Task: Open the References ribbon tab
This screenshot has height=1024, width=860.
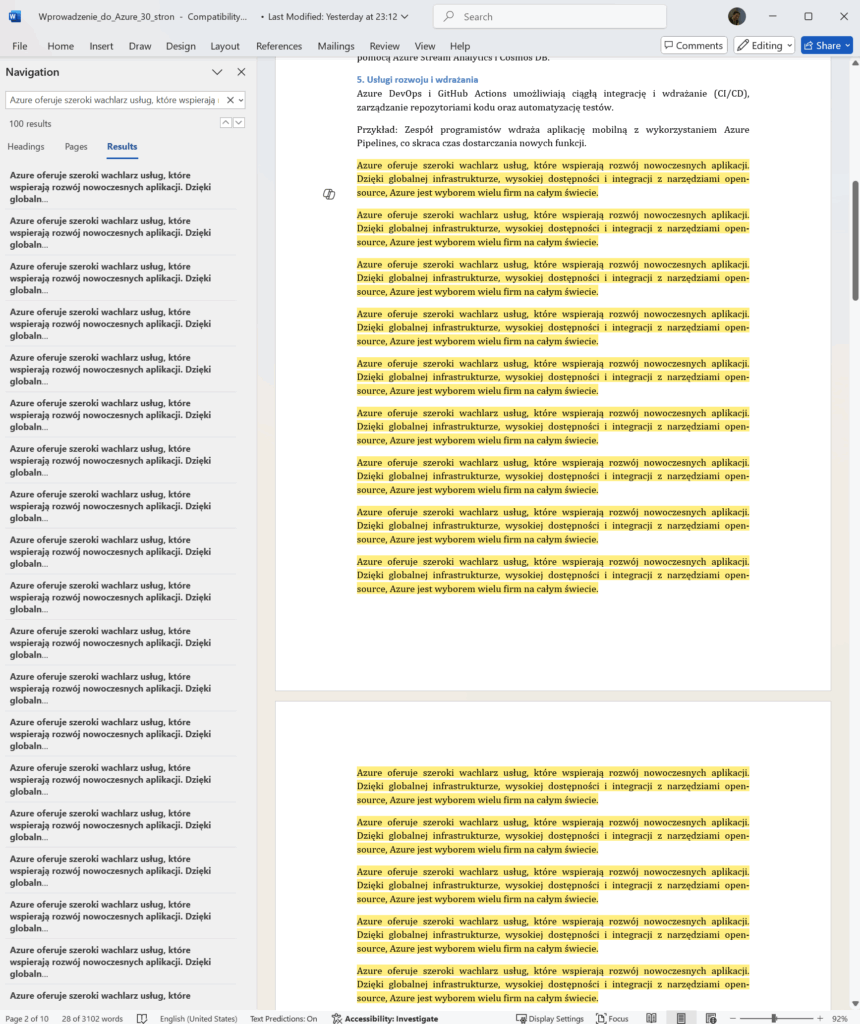Action: (279, 46)
